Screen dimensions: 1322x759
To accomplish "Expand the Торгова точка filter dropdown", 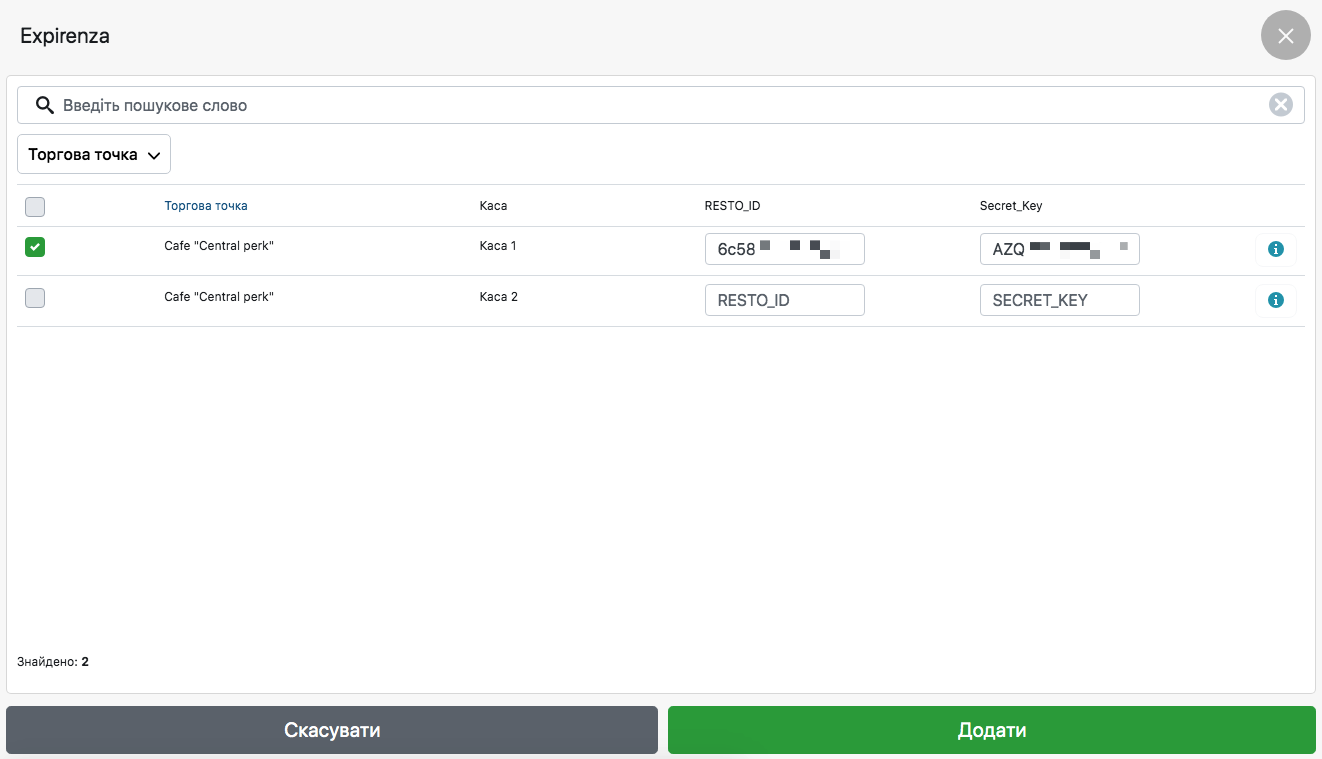I will click(94, 155).
